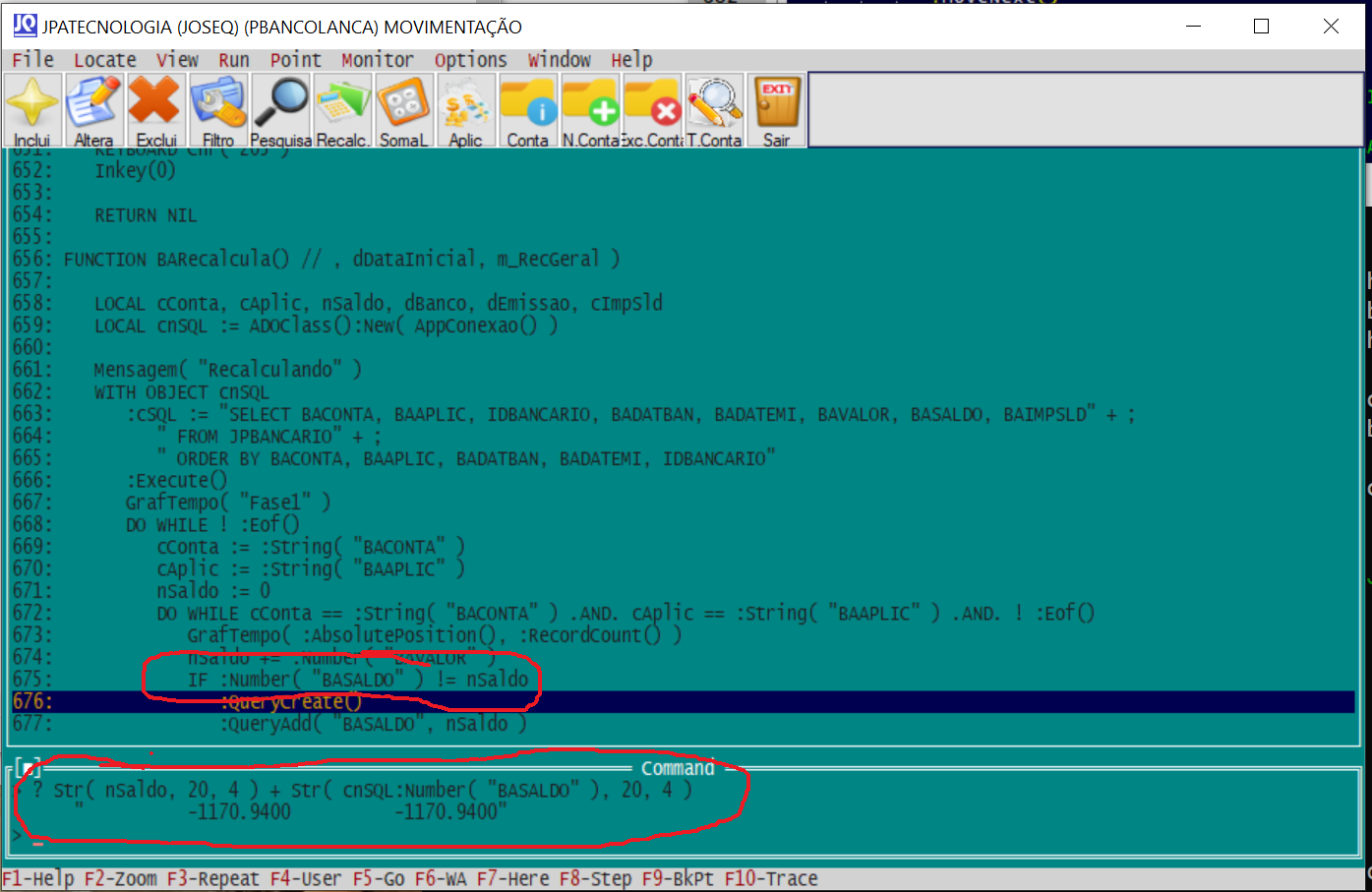Click F9-BkPt in the function key bar
The height and width of the screenshot is (892, 1372).
[x=678, y=878]
